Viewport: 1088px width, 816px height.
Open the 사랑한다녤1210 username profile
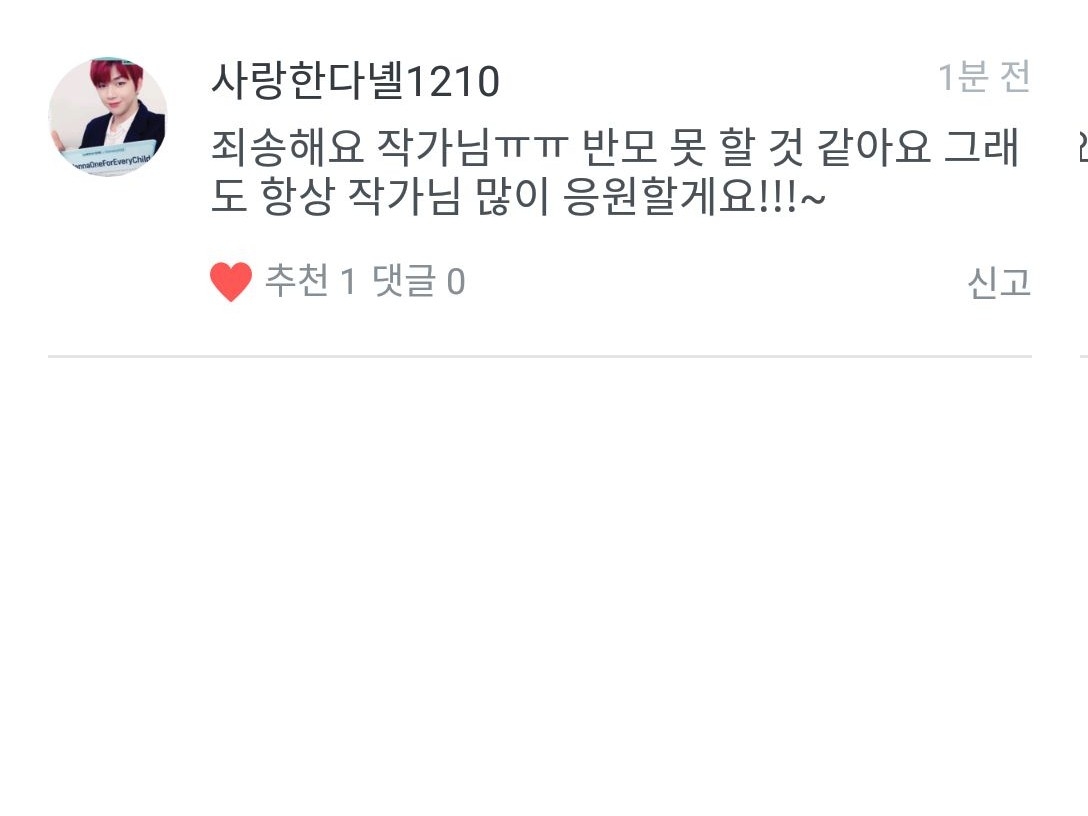tap(355, 81)
